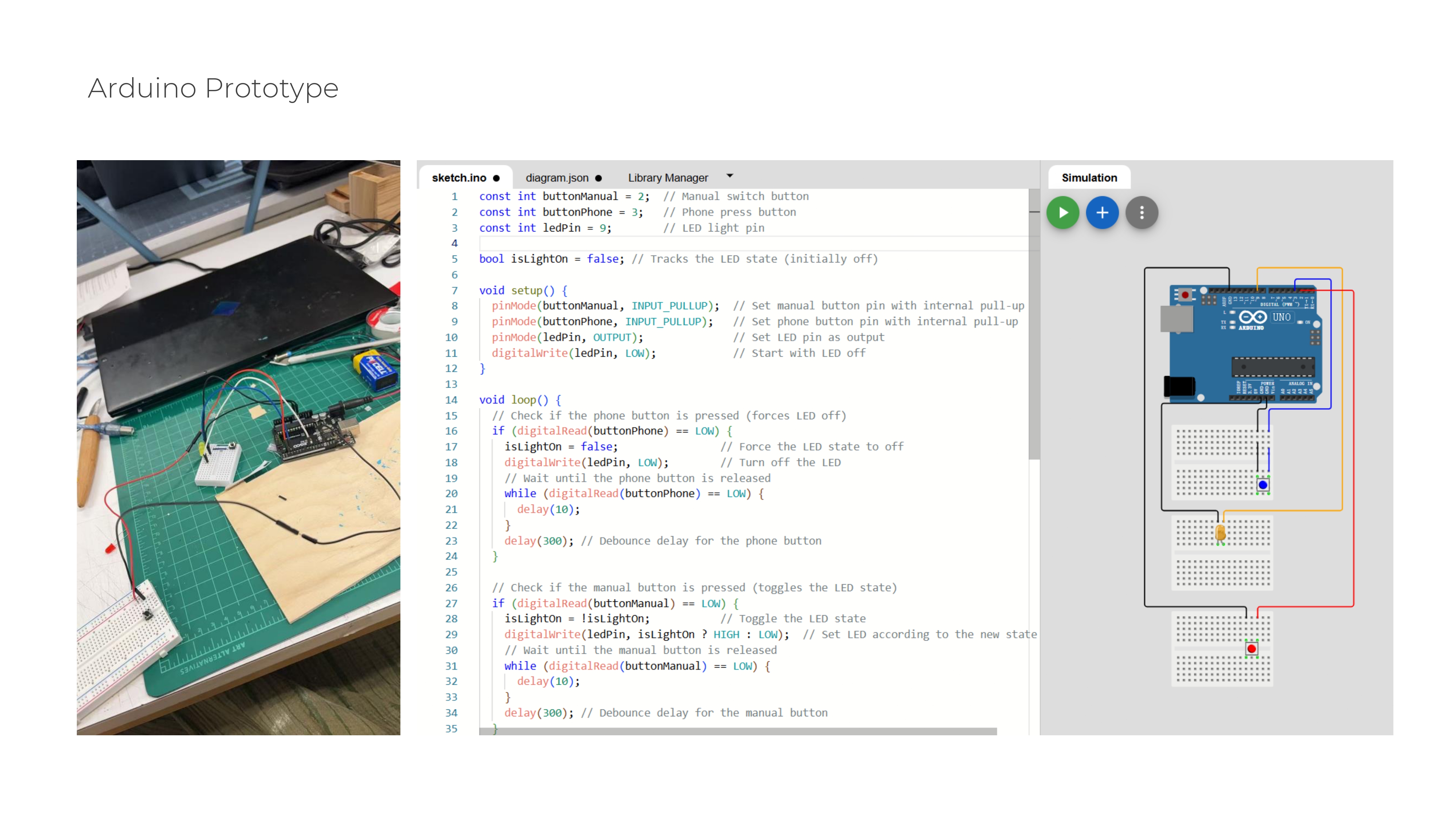This screenshot has width=1456, height=819.
Task: Start the simulation with green play button
Action: click(x=1063, y=213)
